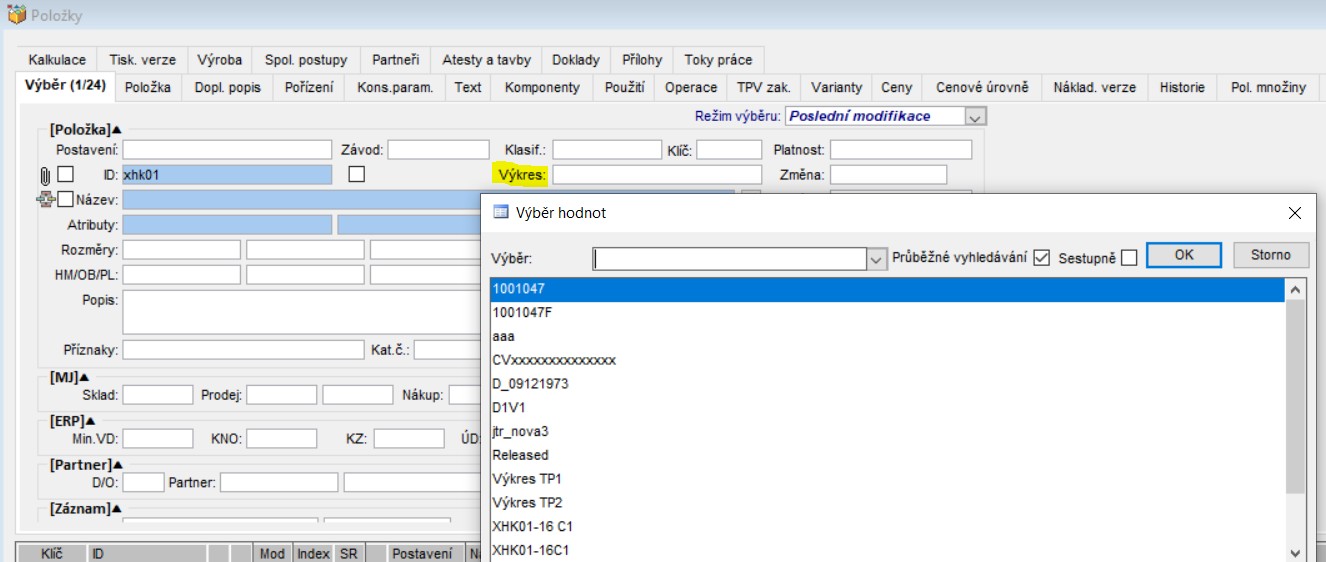
Task: Select the D1V1 list entry
Action: coord(886,407)
